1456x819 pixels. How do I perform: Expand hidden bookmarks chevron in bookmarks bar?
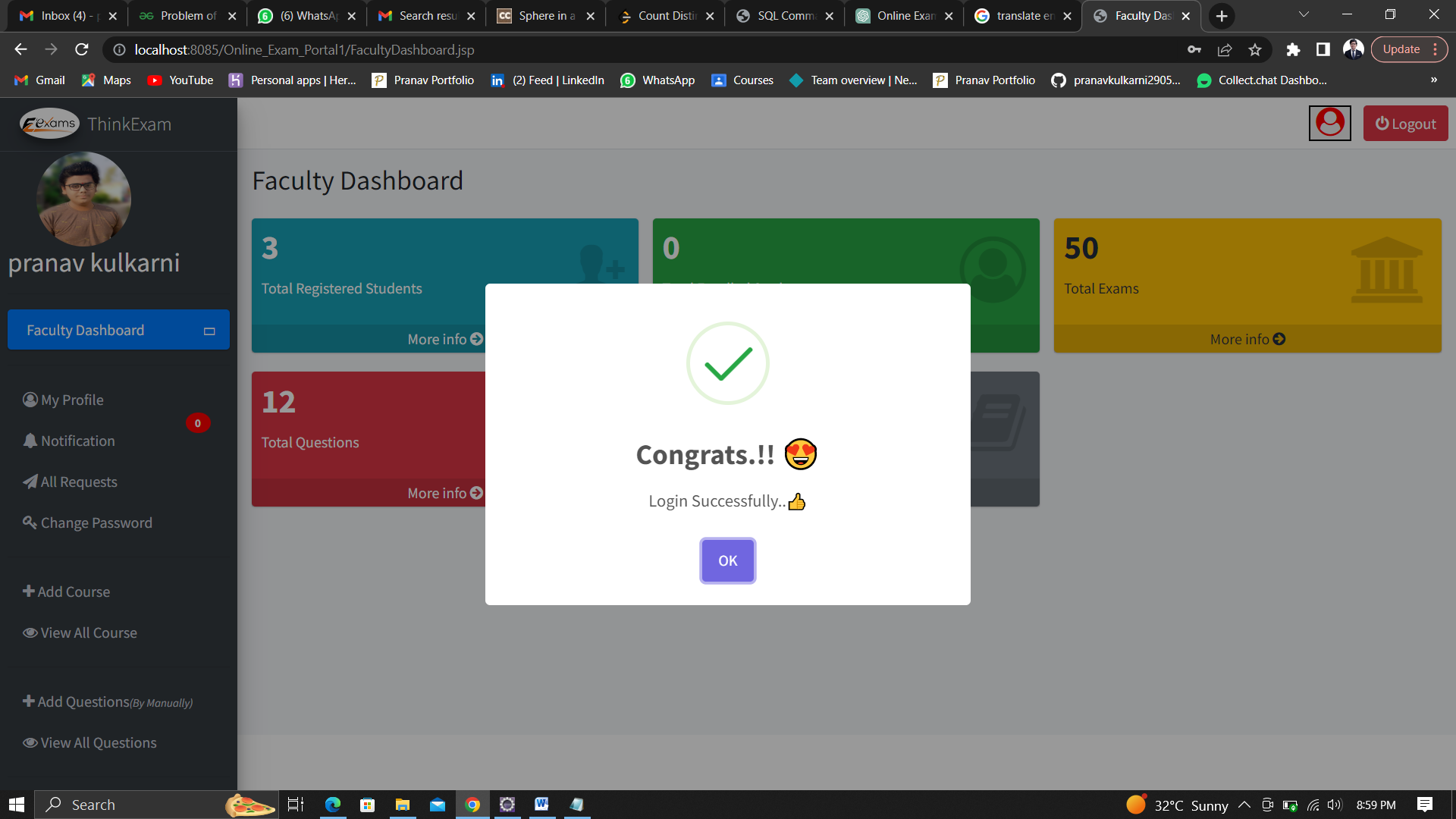(1433, 80)
